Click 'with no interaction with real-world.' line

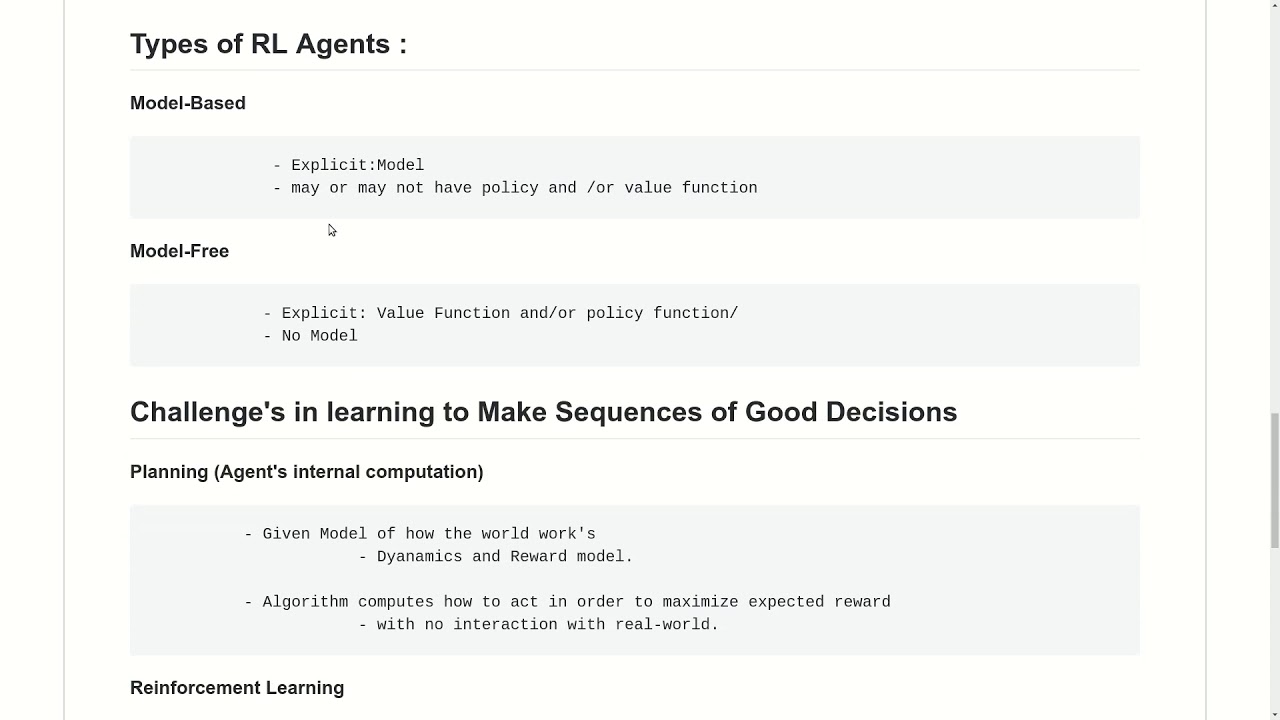pyautogui.click(x=539, y=625)
